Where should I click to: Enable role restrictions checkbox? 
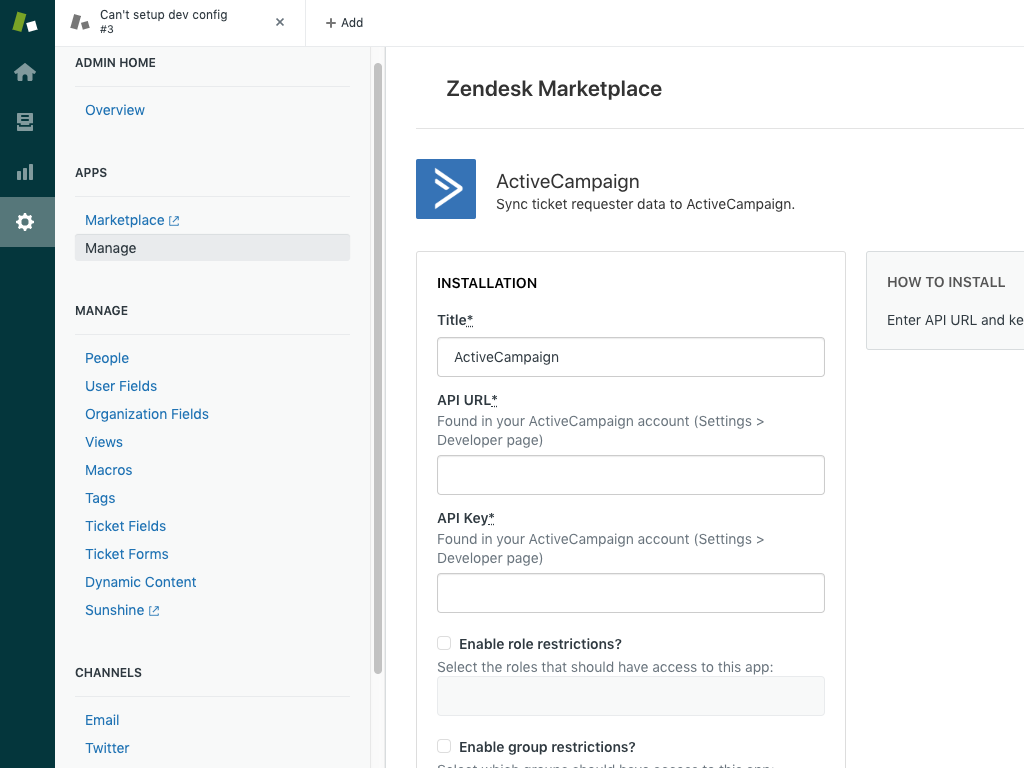tap(444, 643)
